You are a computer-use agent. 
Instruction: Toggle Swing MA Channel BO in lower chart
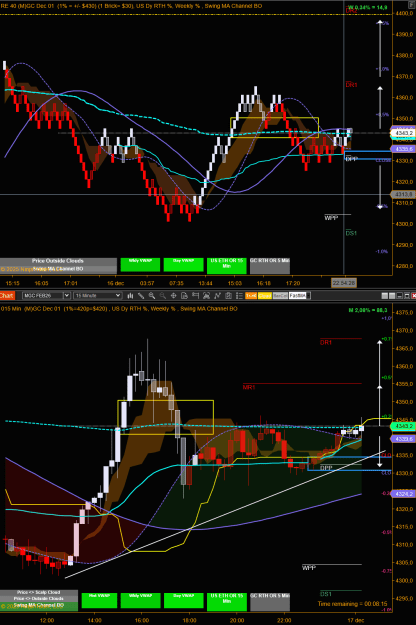coord(39,605)
